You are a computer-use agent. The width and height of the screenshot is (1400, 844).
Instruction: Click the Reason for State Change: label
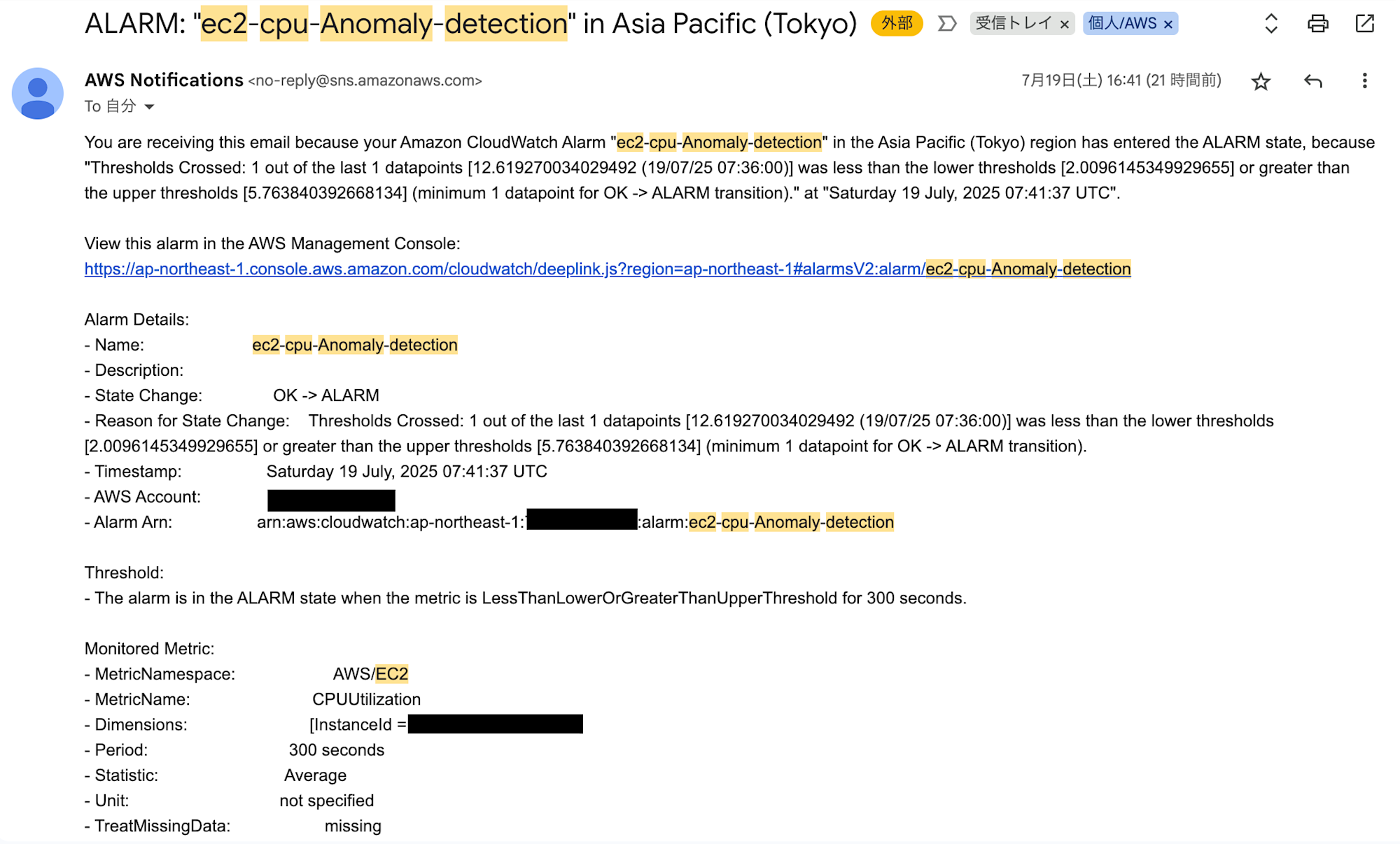click(187, 421)
